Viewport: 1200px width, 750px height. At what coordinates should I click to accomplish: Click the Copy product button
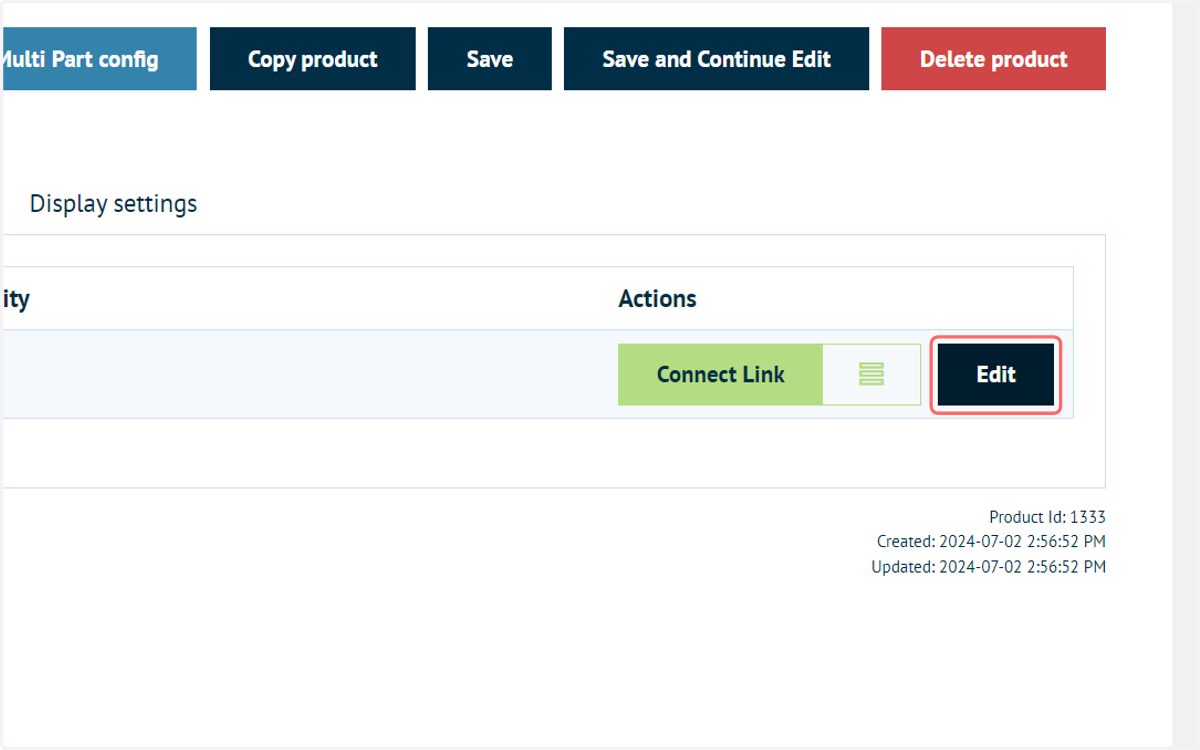click(312, 59)
